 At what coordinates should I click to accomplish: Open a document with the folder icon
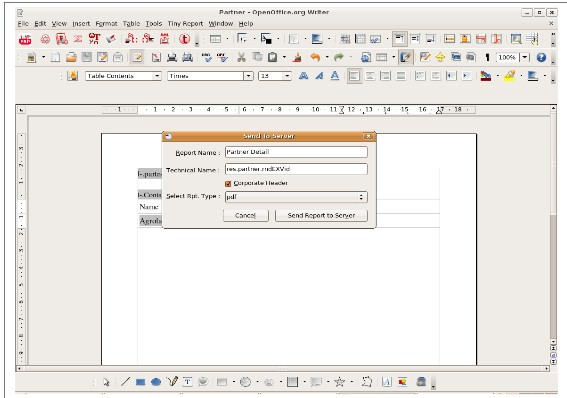coord(71,57)
